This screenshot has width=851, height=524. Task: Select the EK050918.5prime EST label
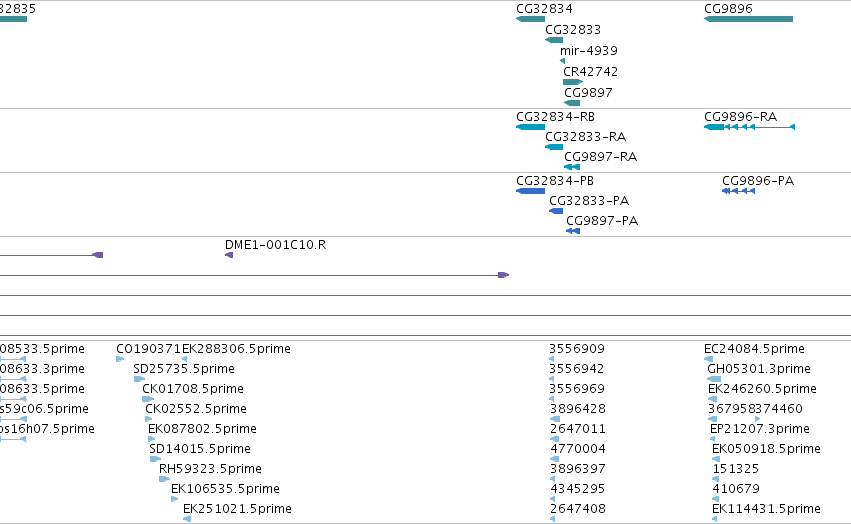tap(766, 449)
